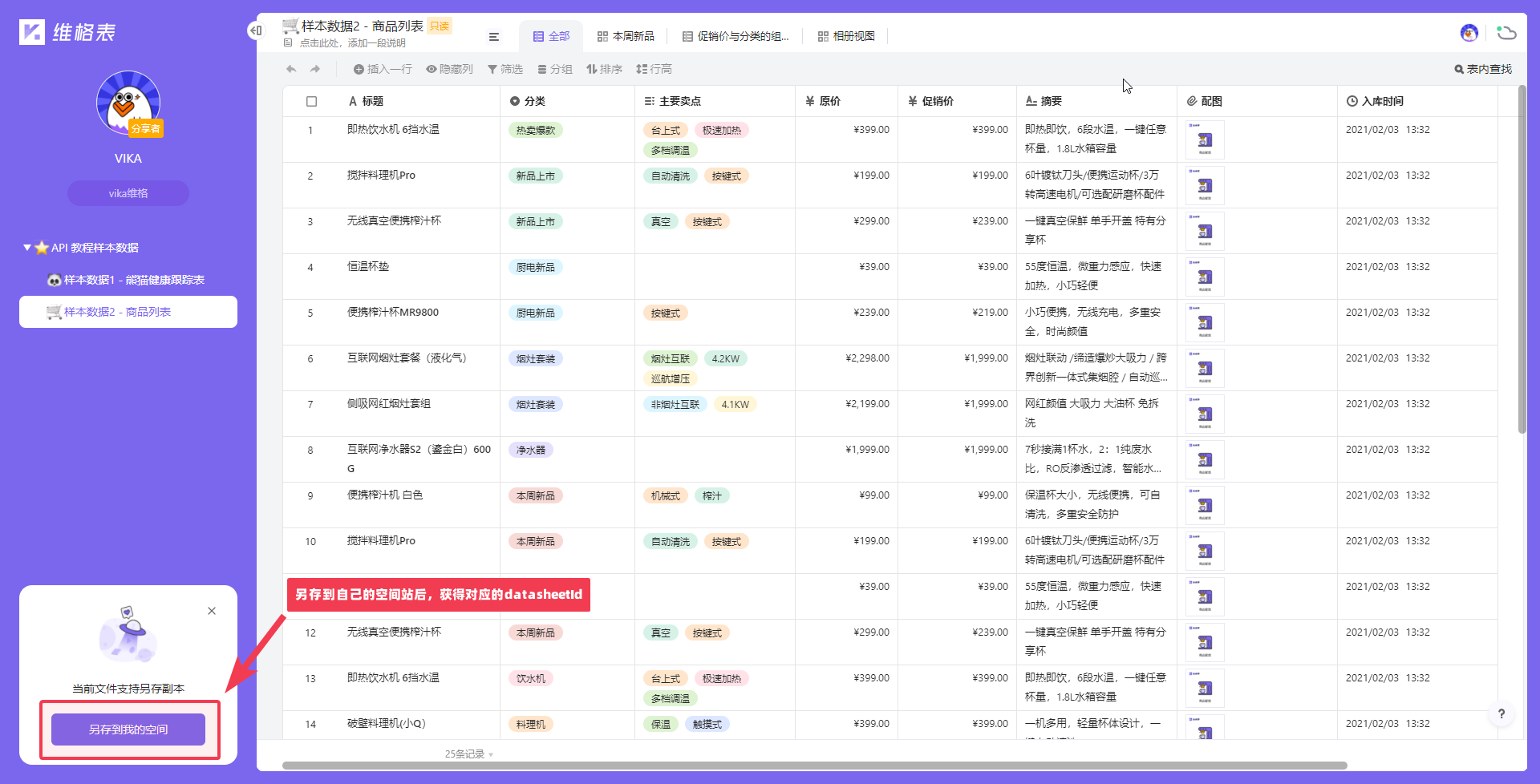
Task: Click the vika维格 space button
Action: pos(128,193)
